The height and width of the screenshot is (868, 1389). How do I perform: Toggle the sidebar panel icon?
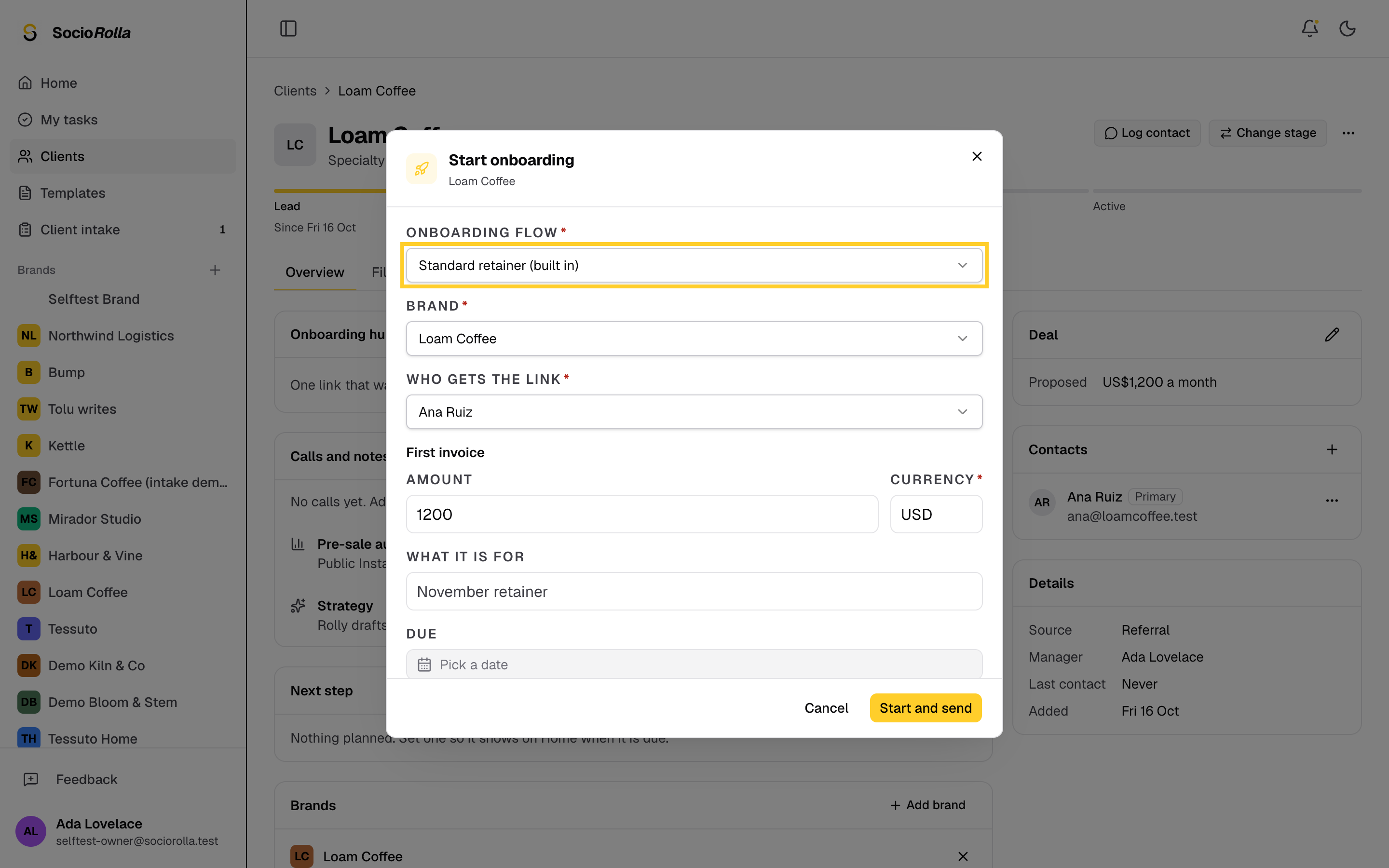click(288, 28)
